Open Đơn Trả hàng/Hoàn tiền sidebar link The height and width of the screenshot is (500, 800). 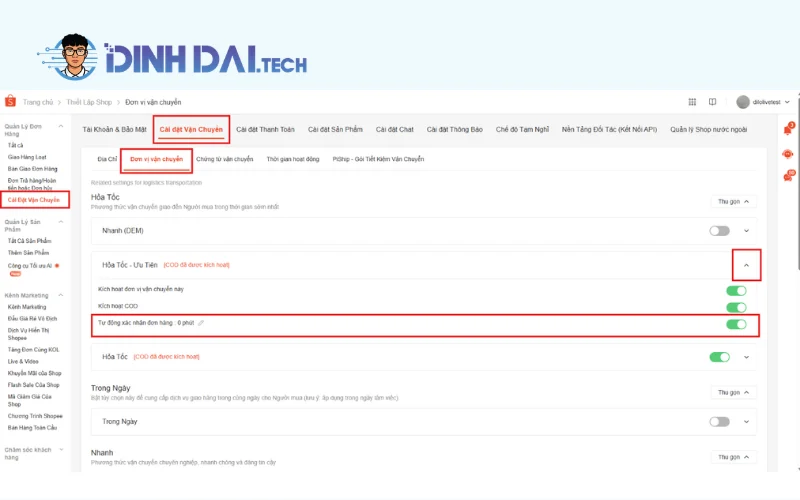pyautogui.click(x=32, y=184)
